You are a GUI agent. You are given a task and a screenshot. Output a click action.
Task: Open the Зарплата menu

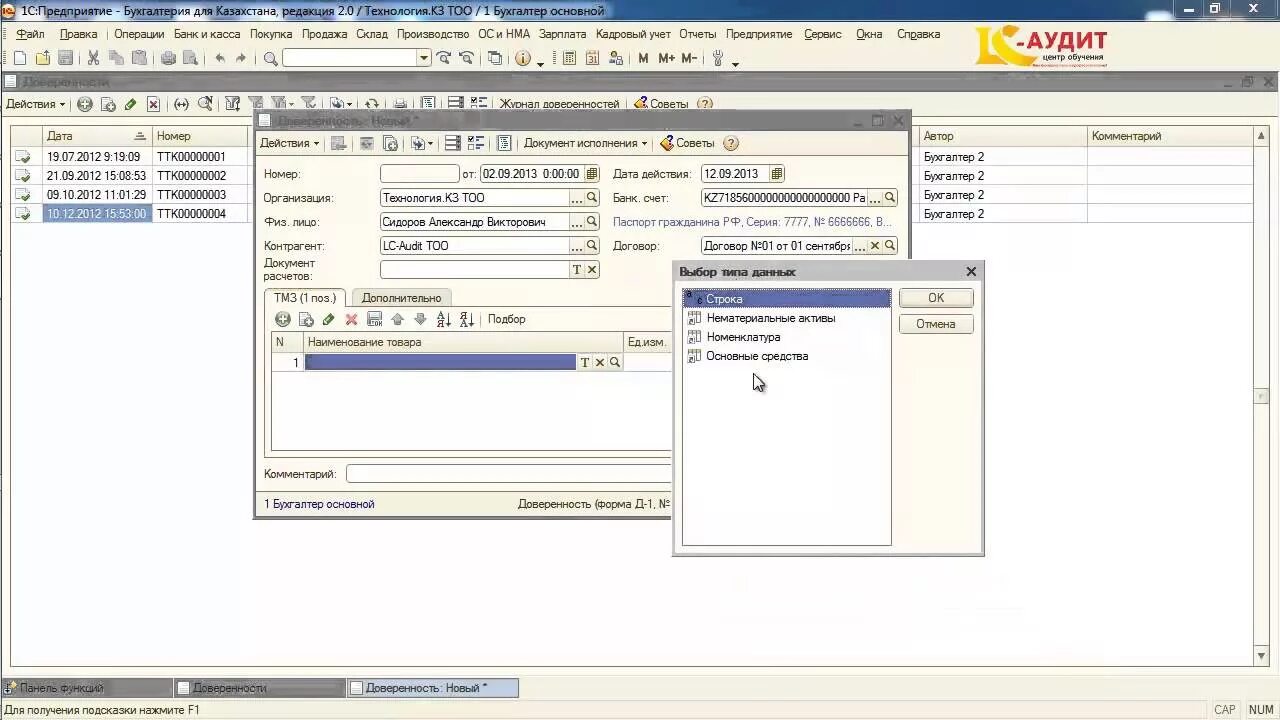562,34
